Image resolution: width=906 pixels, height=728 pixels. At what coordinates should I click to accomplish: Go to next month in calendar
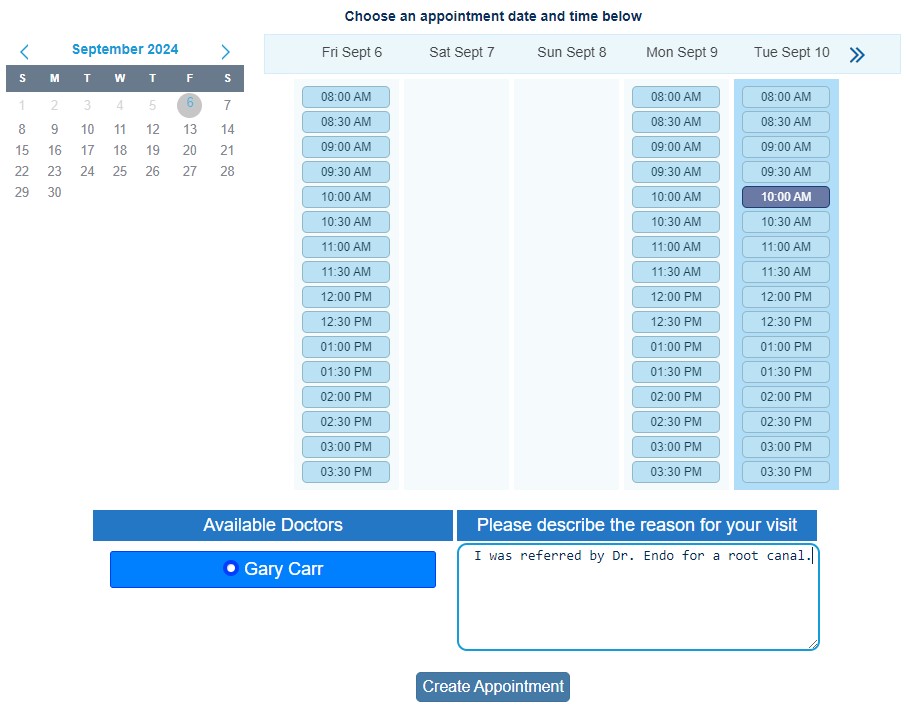pyautogui.click(x=225, y=52)
